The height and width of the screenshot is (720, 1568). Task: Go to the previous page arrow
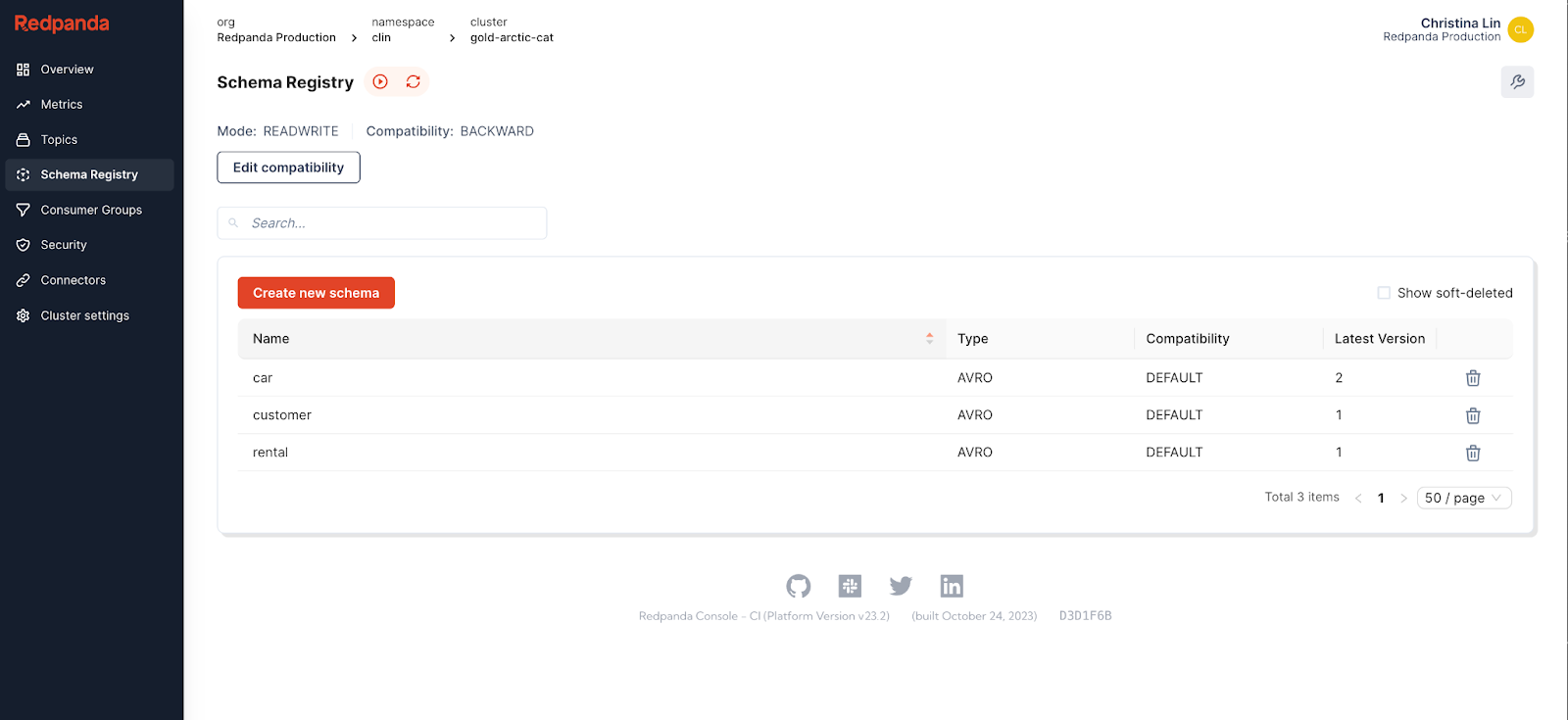coord(1358,499)
